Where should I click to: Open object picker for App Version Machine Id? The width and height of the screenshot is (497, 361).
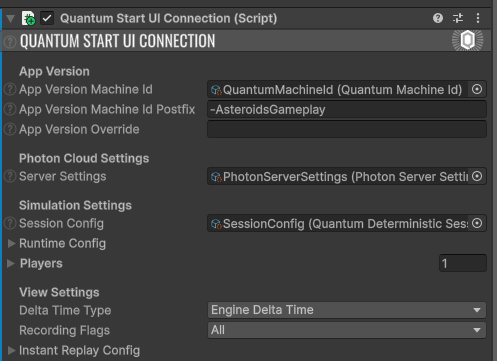tap(477, 89)
